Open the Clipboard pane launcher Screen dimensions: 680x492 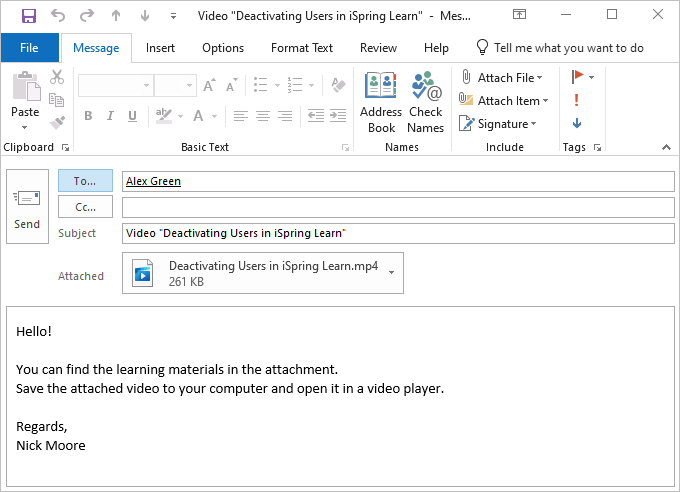point(65,148)
